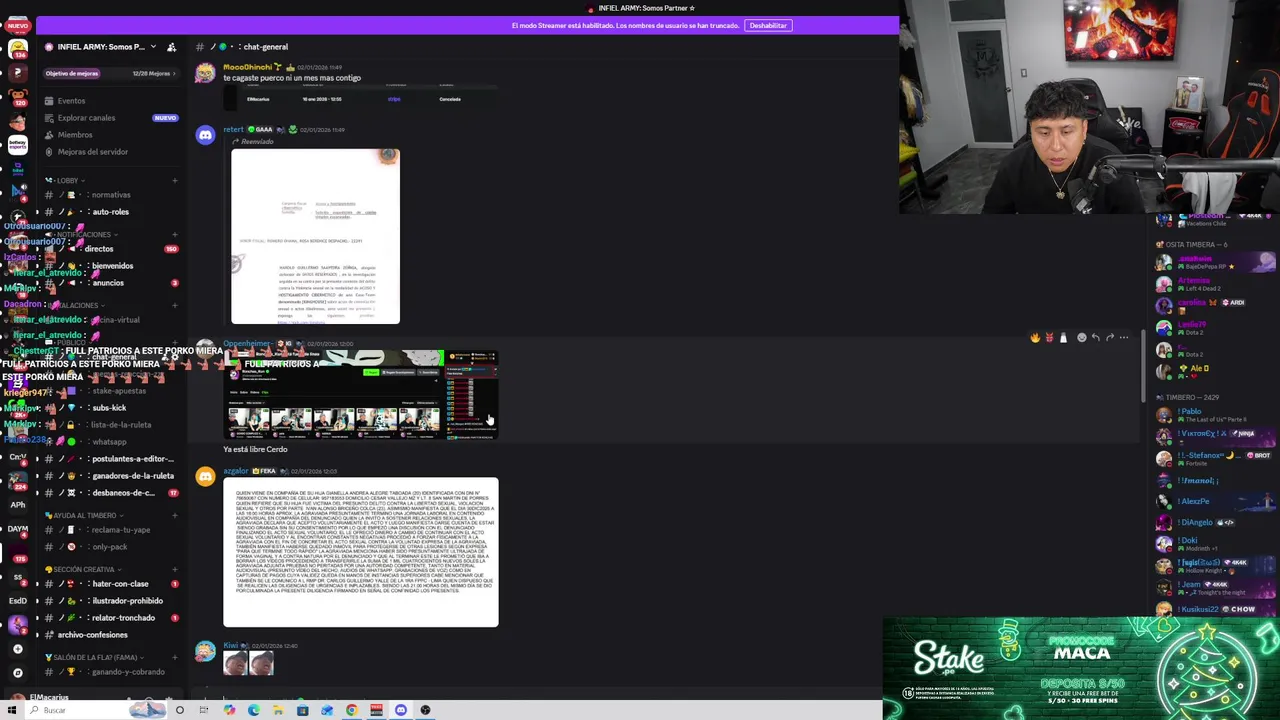Add a channel to the LOBBY category

(174, 180)
